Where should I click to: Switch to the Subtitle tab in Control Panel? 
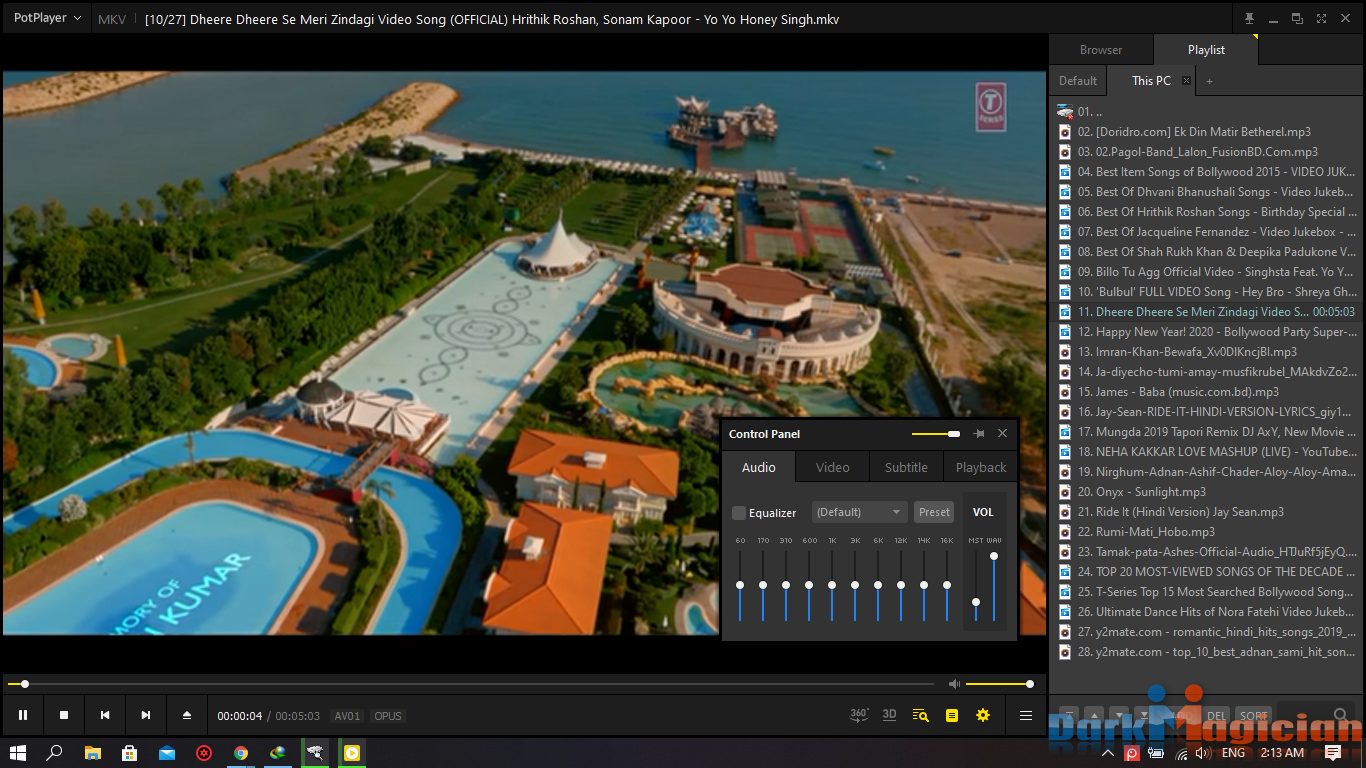click(x=906, y=467)
